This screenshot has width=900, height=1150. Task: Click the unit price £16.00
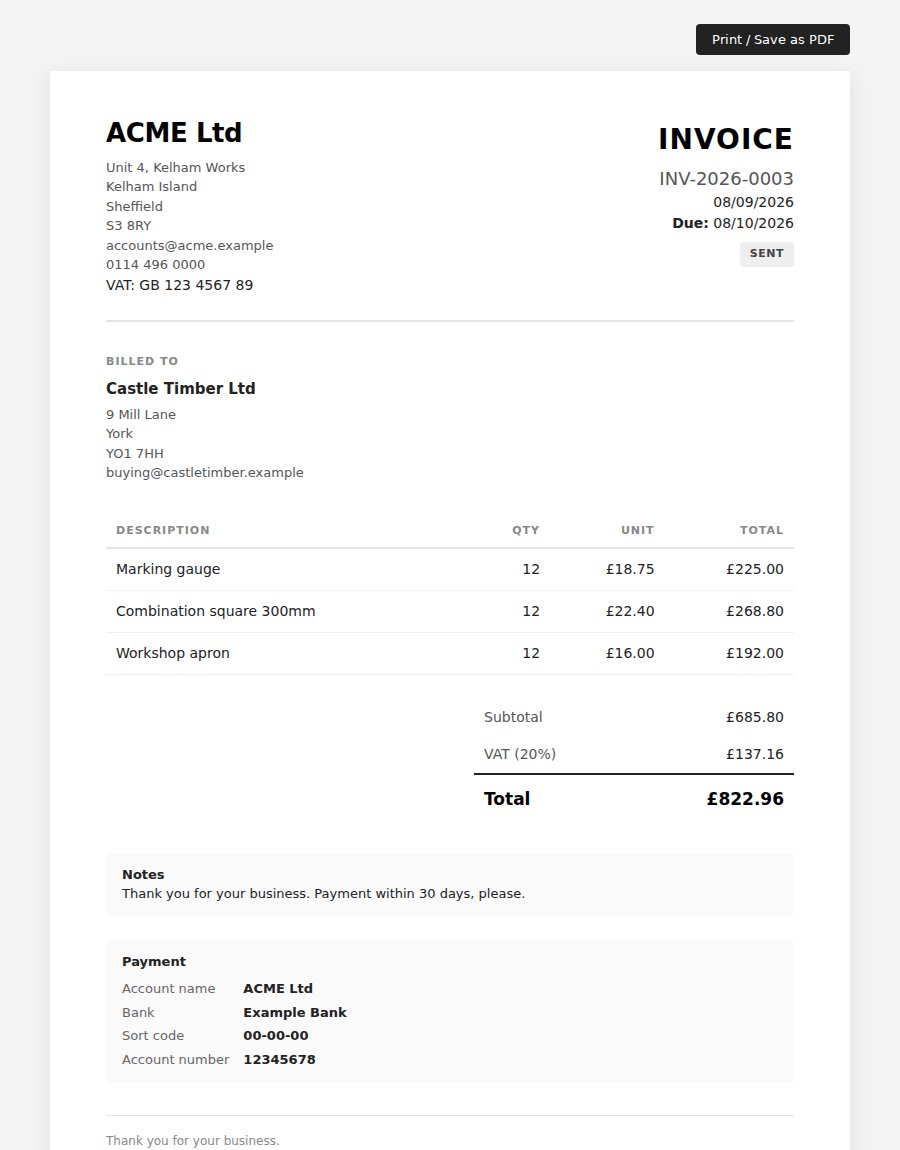pos(630,653)
